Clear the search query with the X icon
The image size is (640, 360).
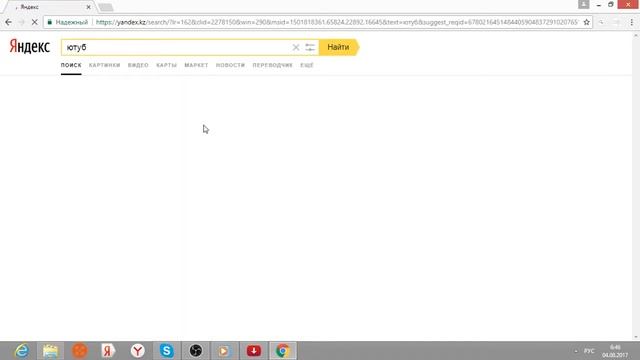296,47
